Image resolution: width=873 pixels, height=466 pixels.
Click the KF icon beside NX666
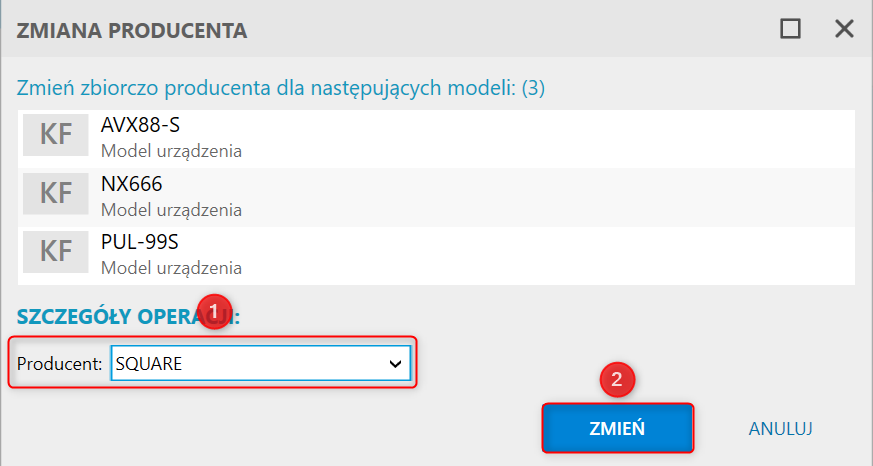pos(56,193)
